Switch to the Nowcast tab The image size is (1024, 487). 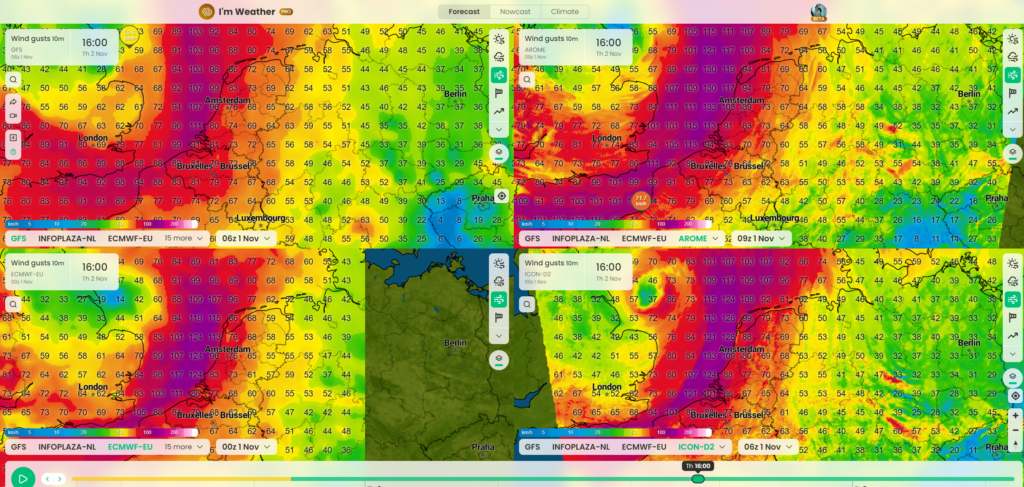coord(515,12)
